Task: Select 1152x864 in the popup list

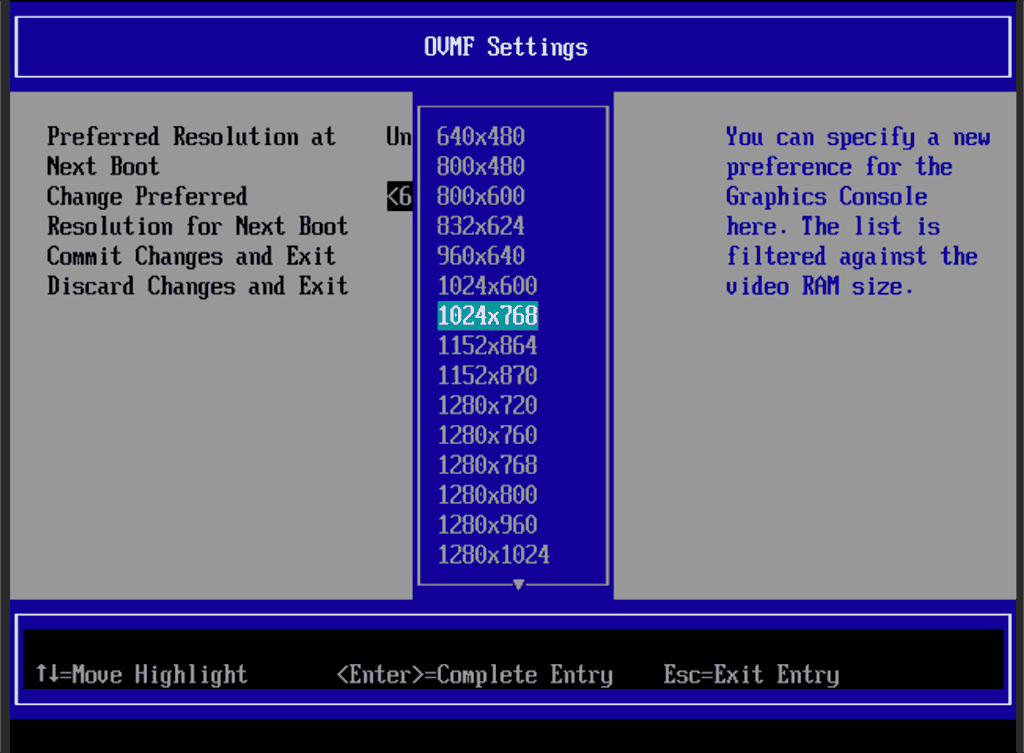Action: (x=487, y=345)
